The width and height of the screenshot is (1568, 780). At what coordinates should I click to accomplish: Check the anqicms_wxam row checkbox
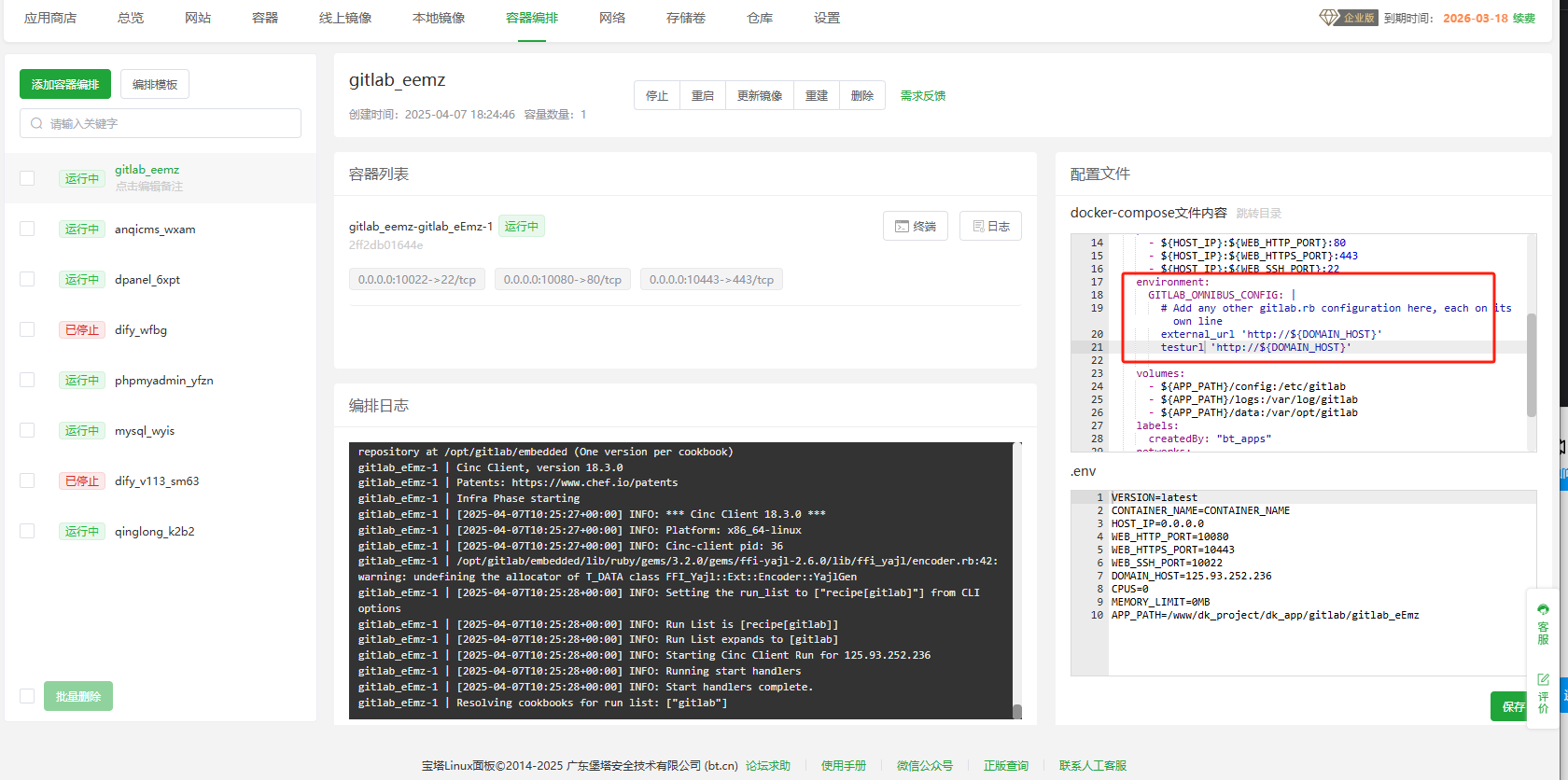click(x=27, y=229)
